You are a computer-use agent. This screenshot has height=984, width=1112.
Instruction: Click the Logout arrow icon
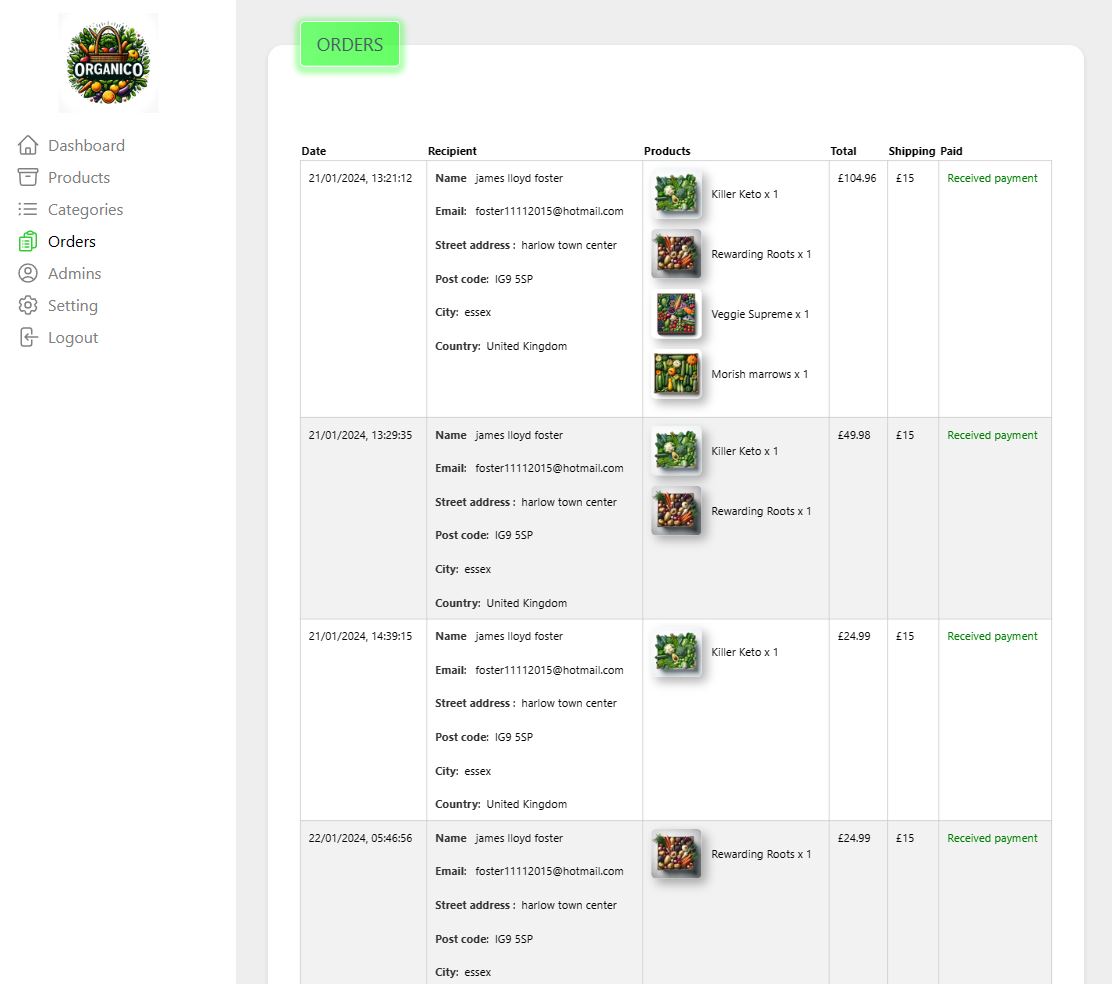point(28,337)
